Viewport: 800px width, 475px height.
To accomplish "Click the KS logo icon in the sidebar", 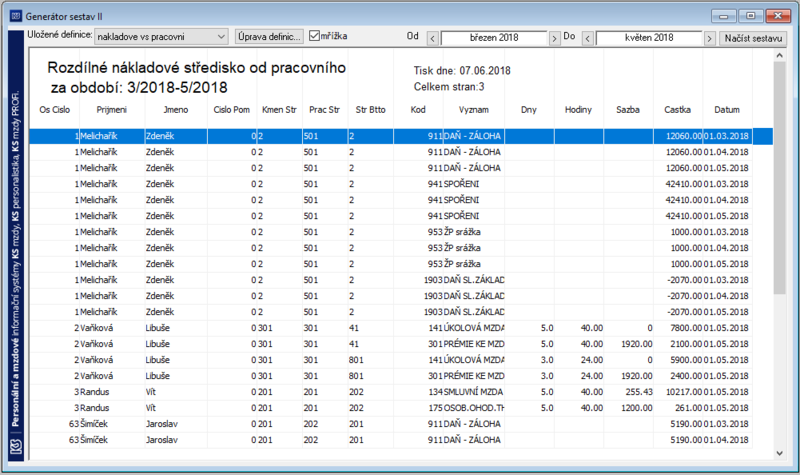I will [x=16, y=446].
